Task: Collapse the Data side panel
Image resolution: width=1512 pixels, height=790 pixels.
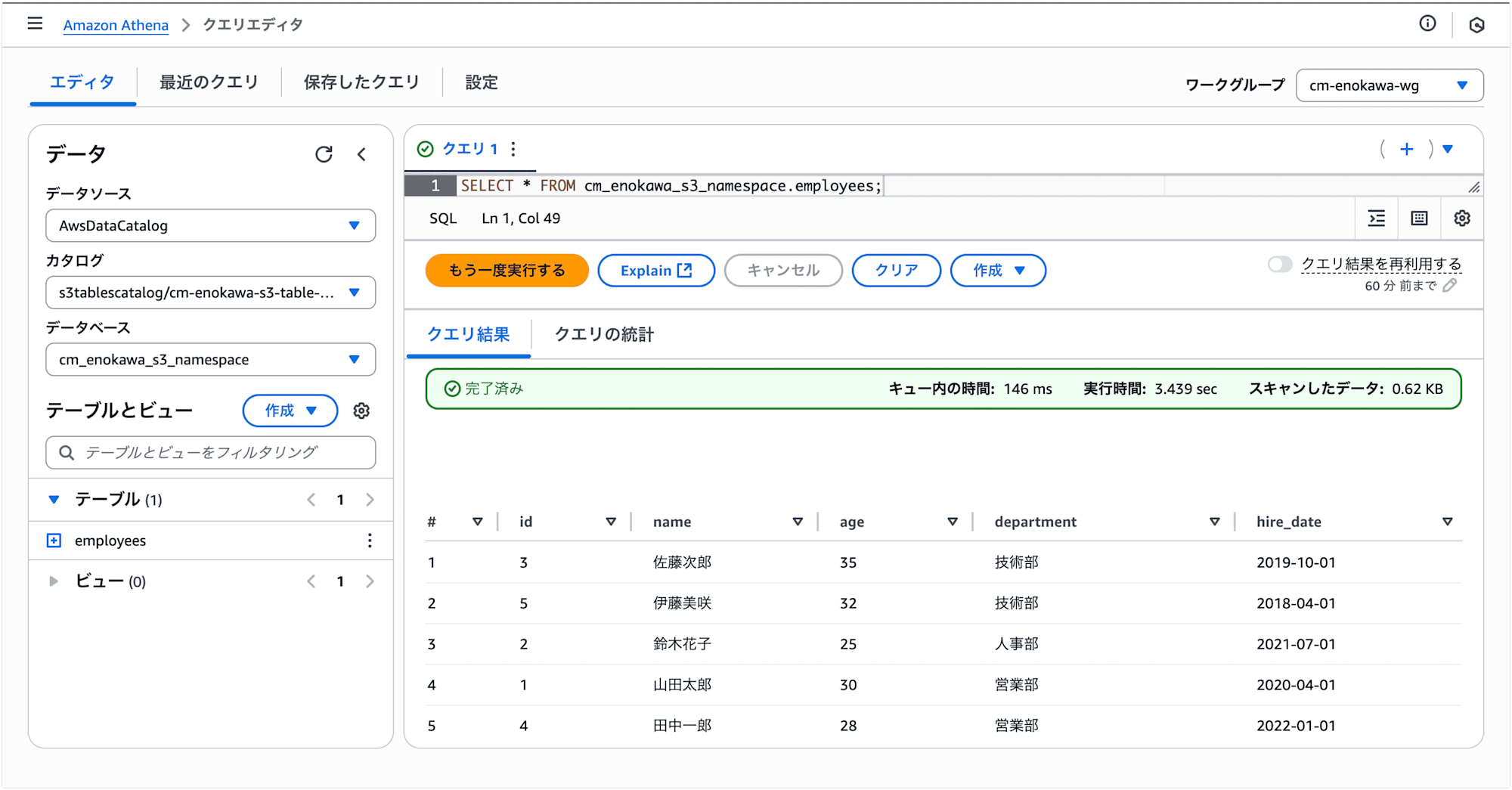Action: click(x=362, y=154)
